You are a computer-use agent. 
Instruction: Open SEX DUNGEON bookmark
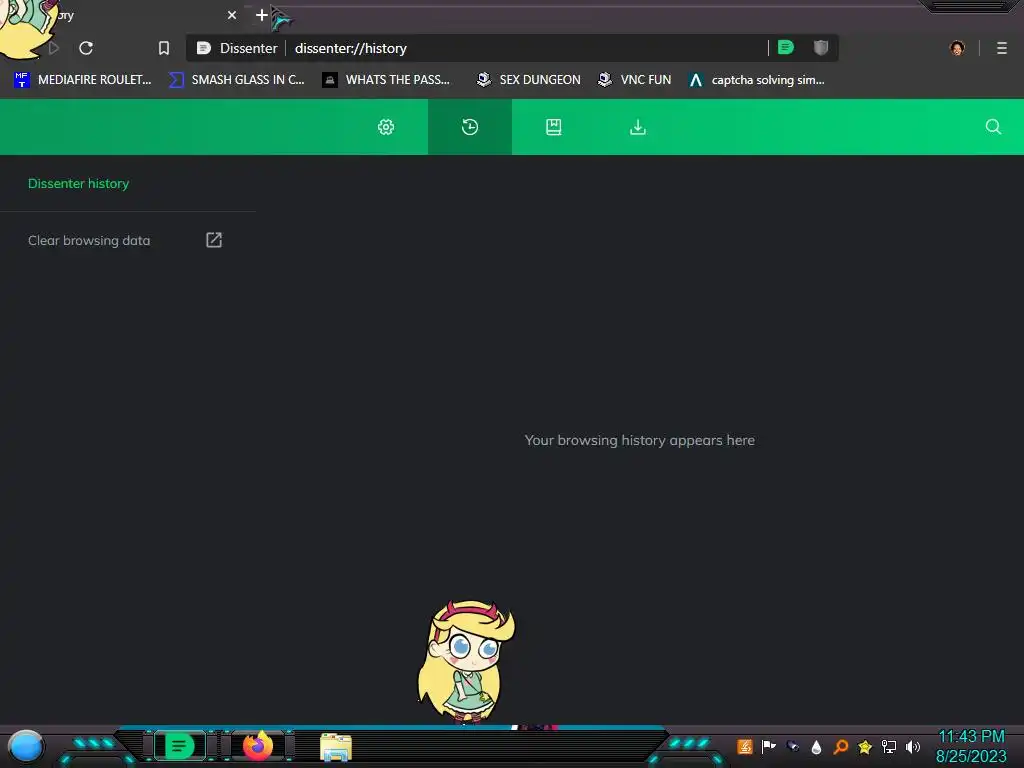(528, 80)
